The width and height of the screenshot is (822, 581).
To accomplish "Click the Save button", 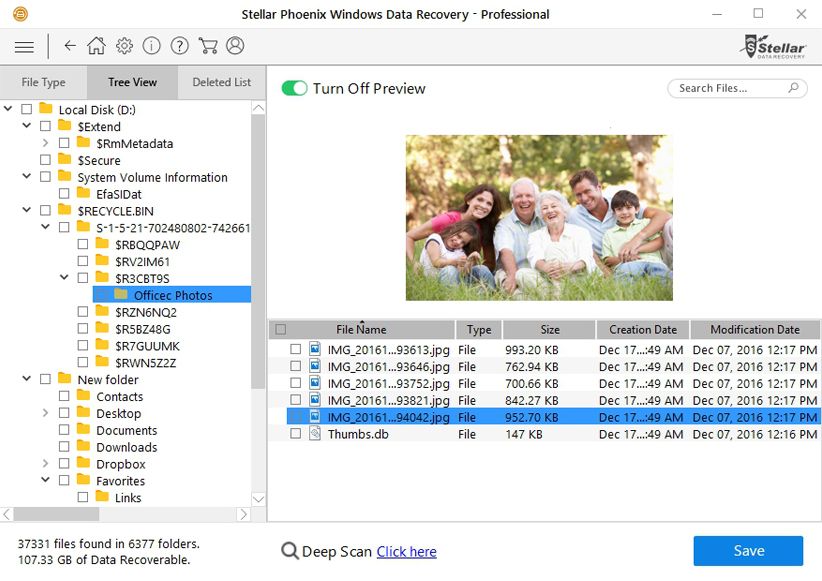I will [748, 551].
